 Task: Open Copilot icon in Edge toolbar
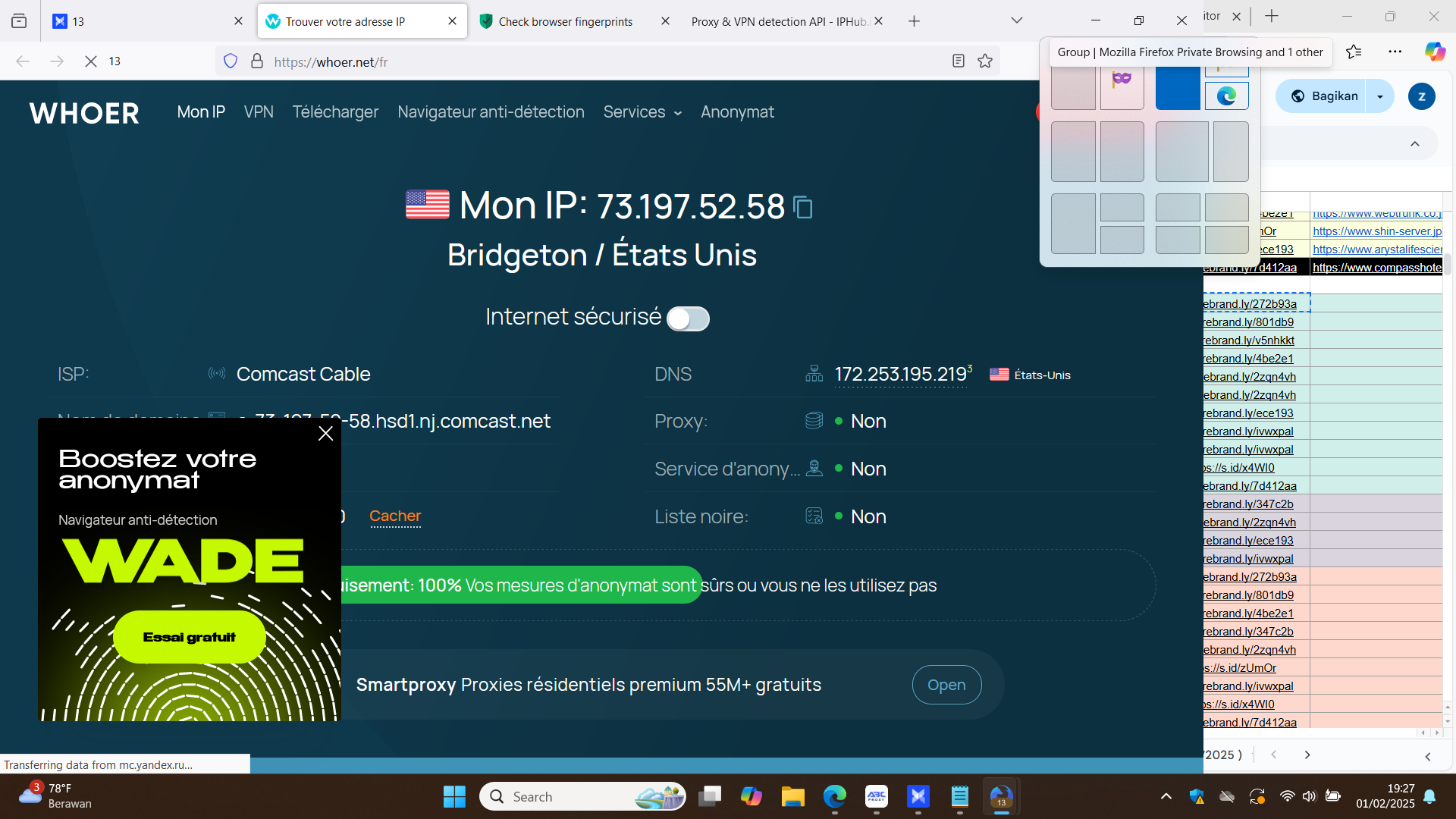(x=1434, y=52)
